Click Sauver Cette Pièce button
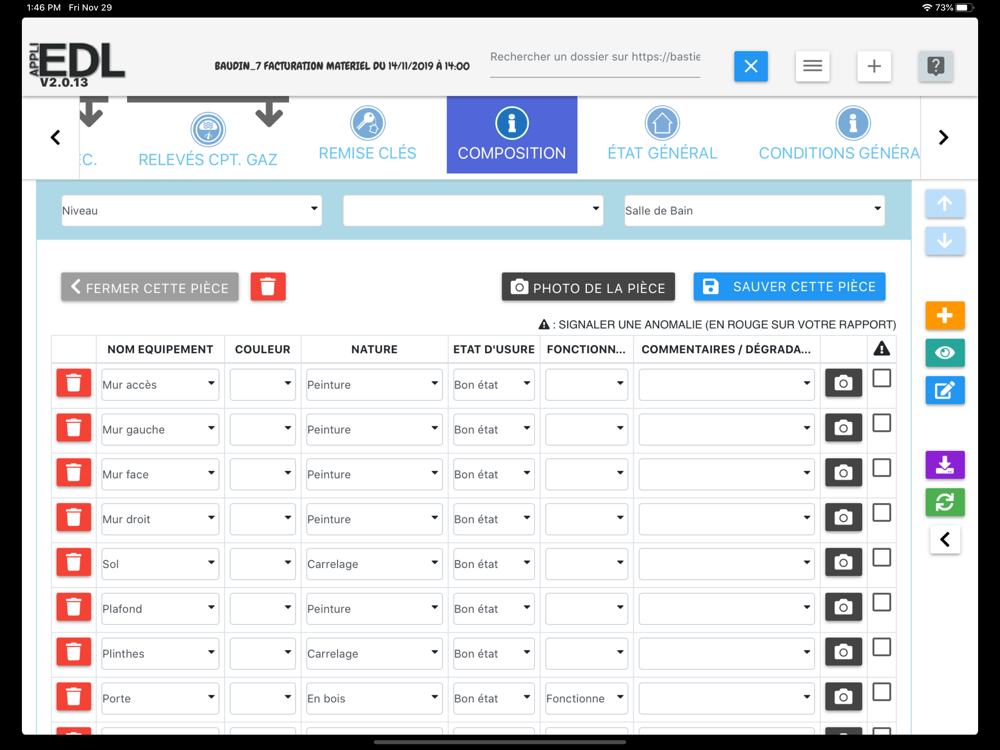This screenshot has width=1000, height=750. point(790,287)
